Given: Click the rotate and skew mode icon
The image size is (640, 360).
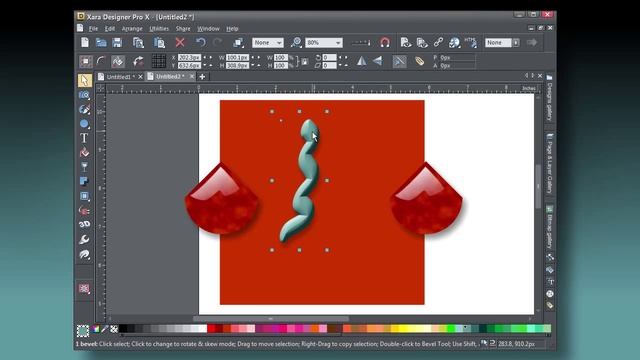Looking at the screenshot, I should click(x=138, y=61).
